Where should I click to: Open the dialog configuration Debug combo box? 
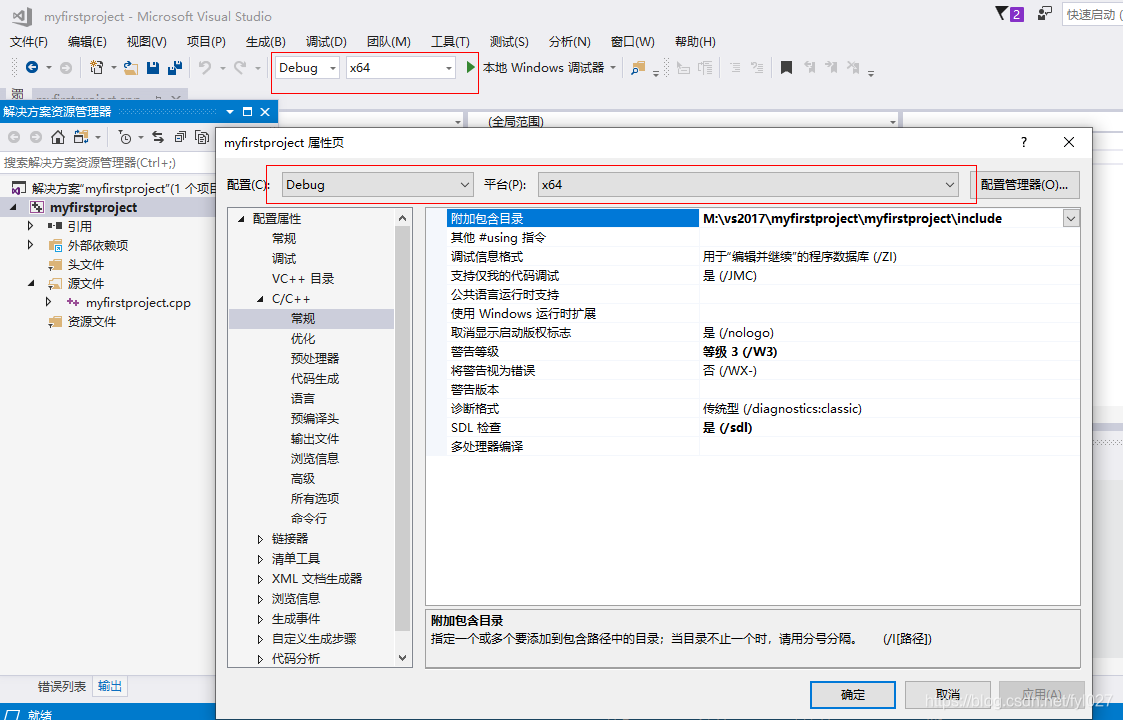click(x=377, y=185)
